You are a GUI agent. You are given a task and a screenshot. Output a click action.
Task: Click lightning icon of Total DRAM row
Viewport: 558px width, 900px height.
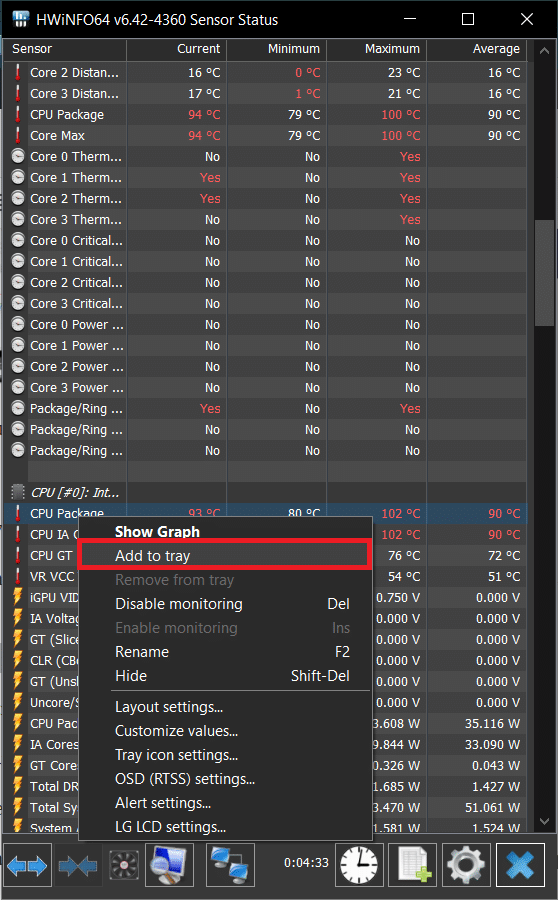(18, 786)
